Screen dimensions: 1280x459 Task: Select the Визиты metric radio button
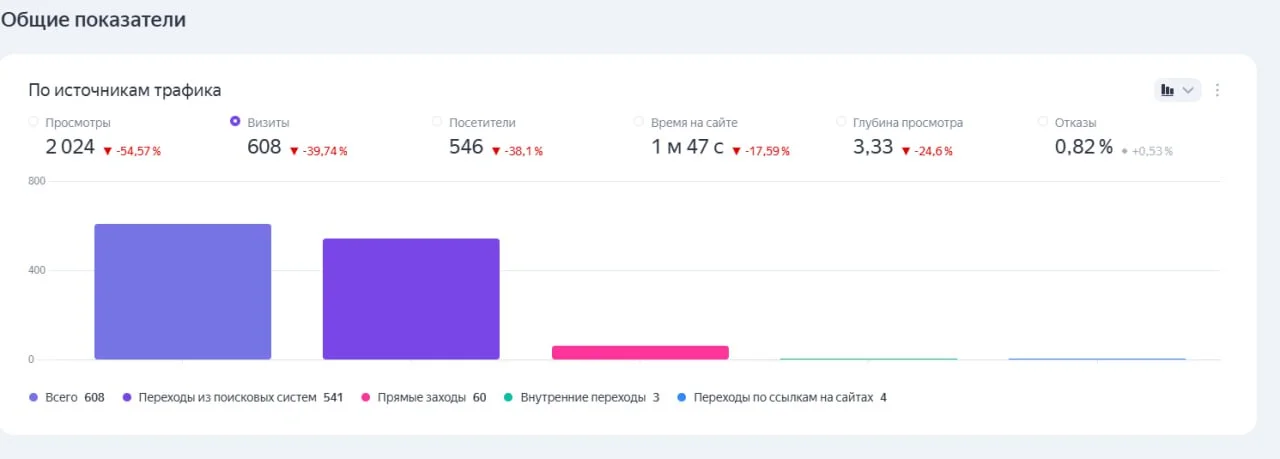point(235,122)
